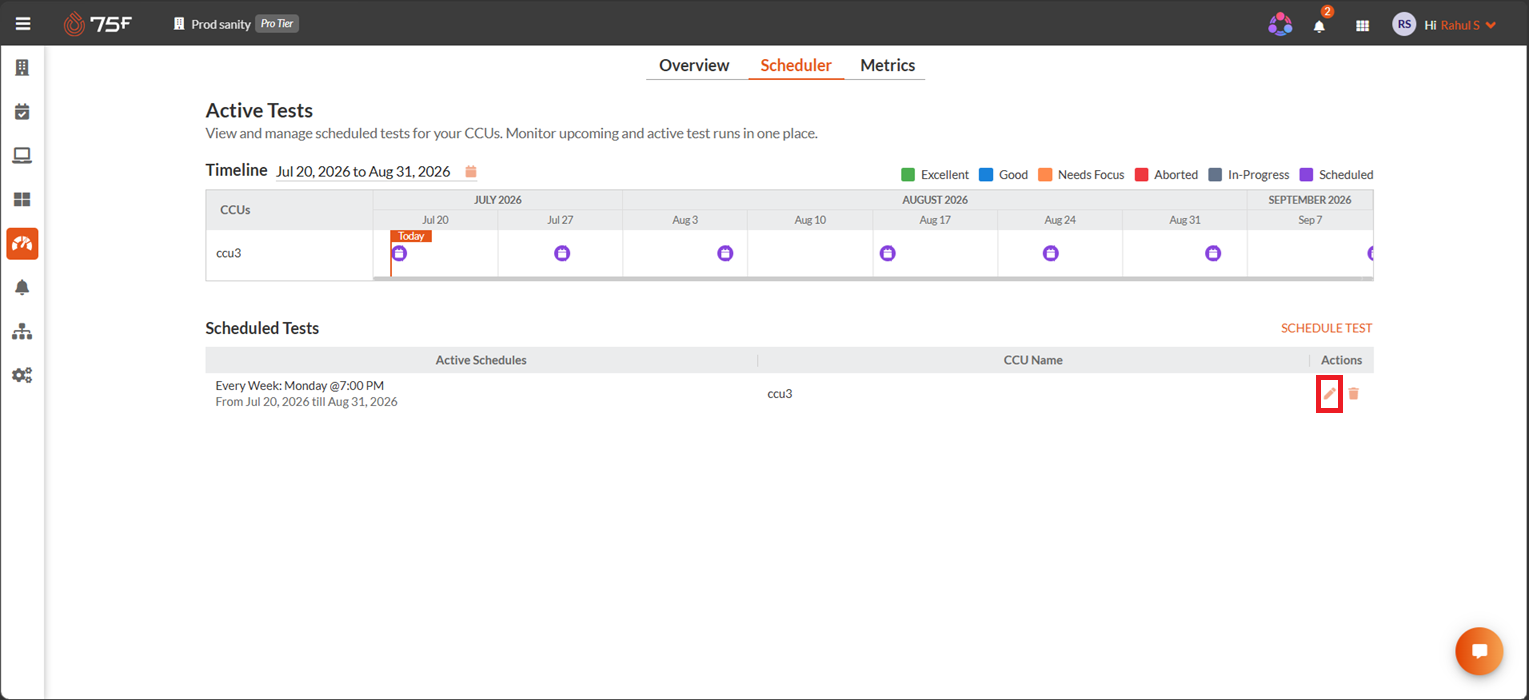Click the Excellent green legend swatch
This screenshot has height=700, width=1529.
coord(908,174)
